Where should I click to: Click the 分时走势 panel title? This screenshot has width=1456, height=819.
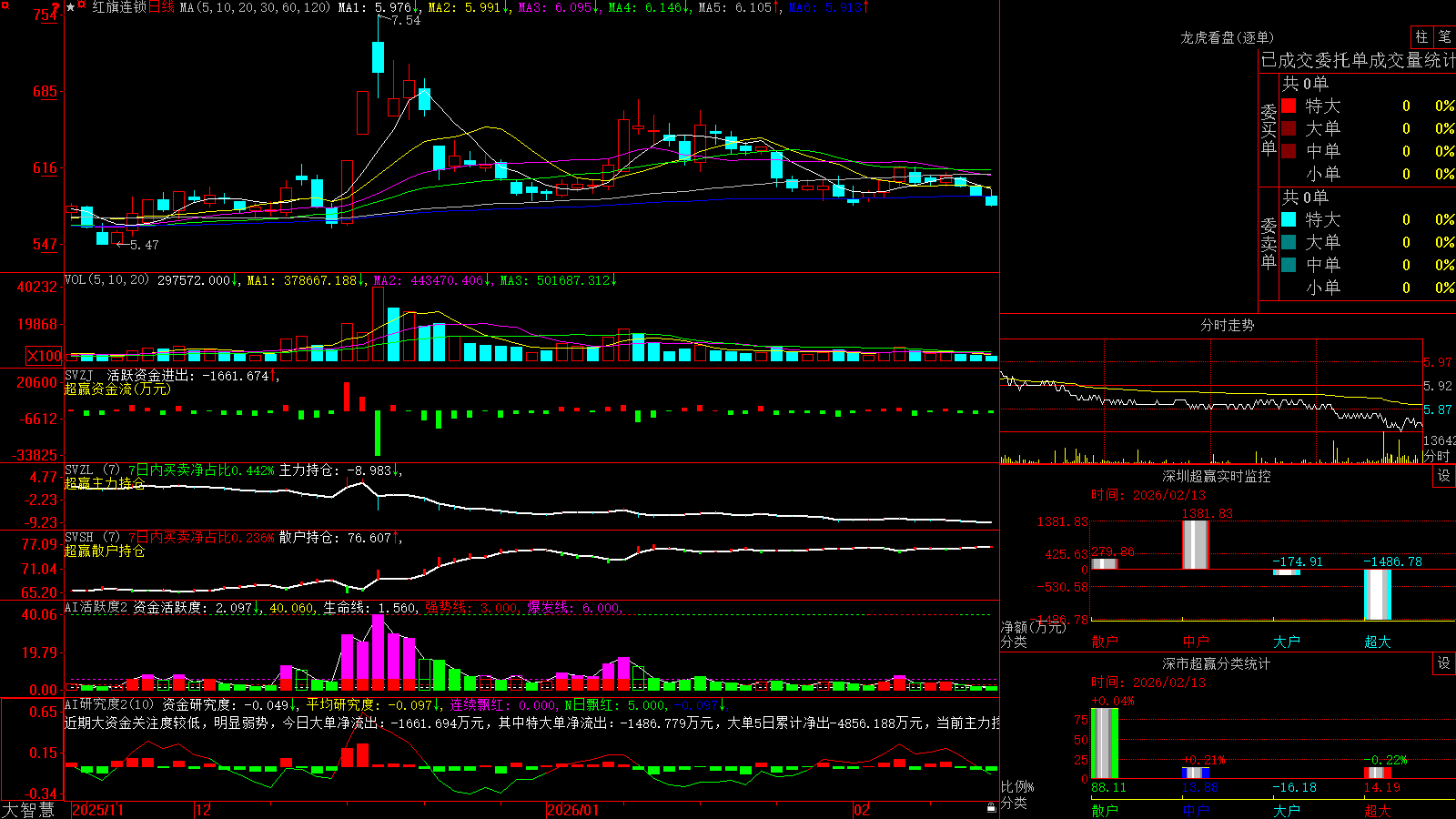pos(1227,325)
